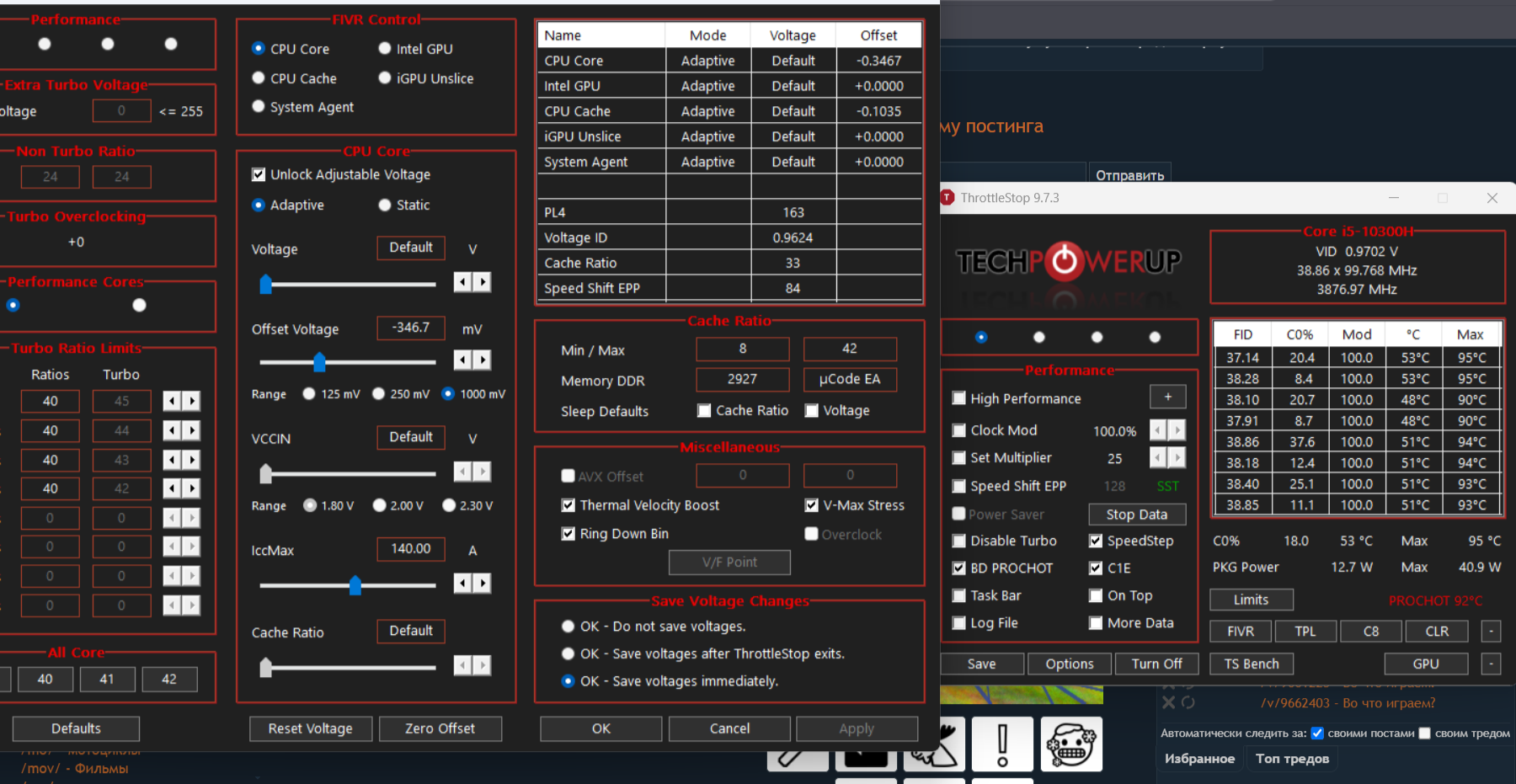Remove the /v/9662403 thread with X icon
This screenshot has height=784, width=1516.
tap(1168, 702)
